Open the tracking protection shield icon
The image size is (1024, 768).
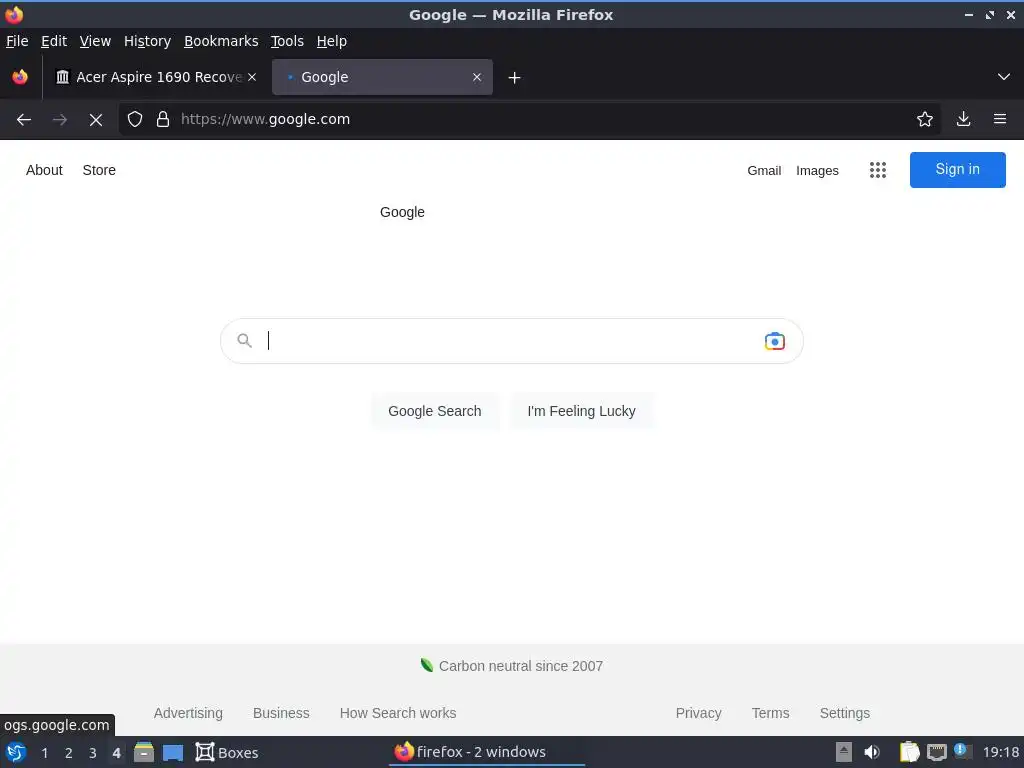click(135, 120)
